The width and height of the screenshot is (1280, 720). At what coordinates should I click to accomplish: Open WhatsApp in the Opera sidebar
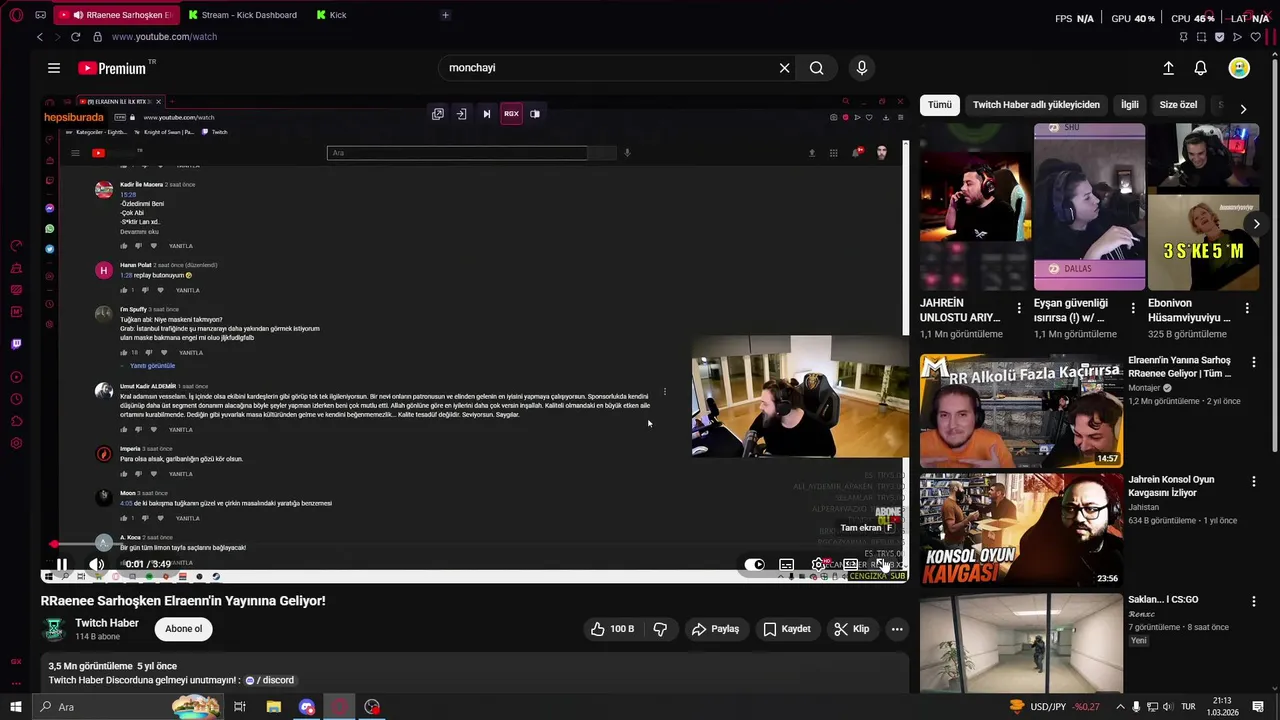tap(50, 229)
